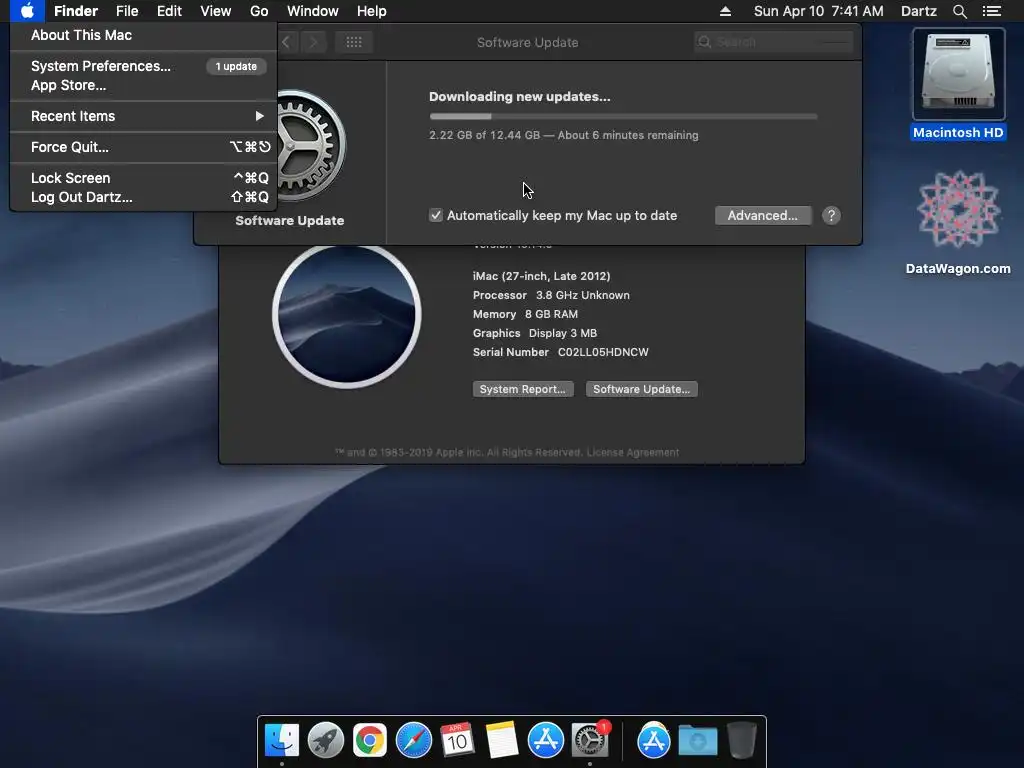Viewport: 1024px width, 768px height.
Task: Click the Finder icon in the Dock
Action: pos(282,740)
